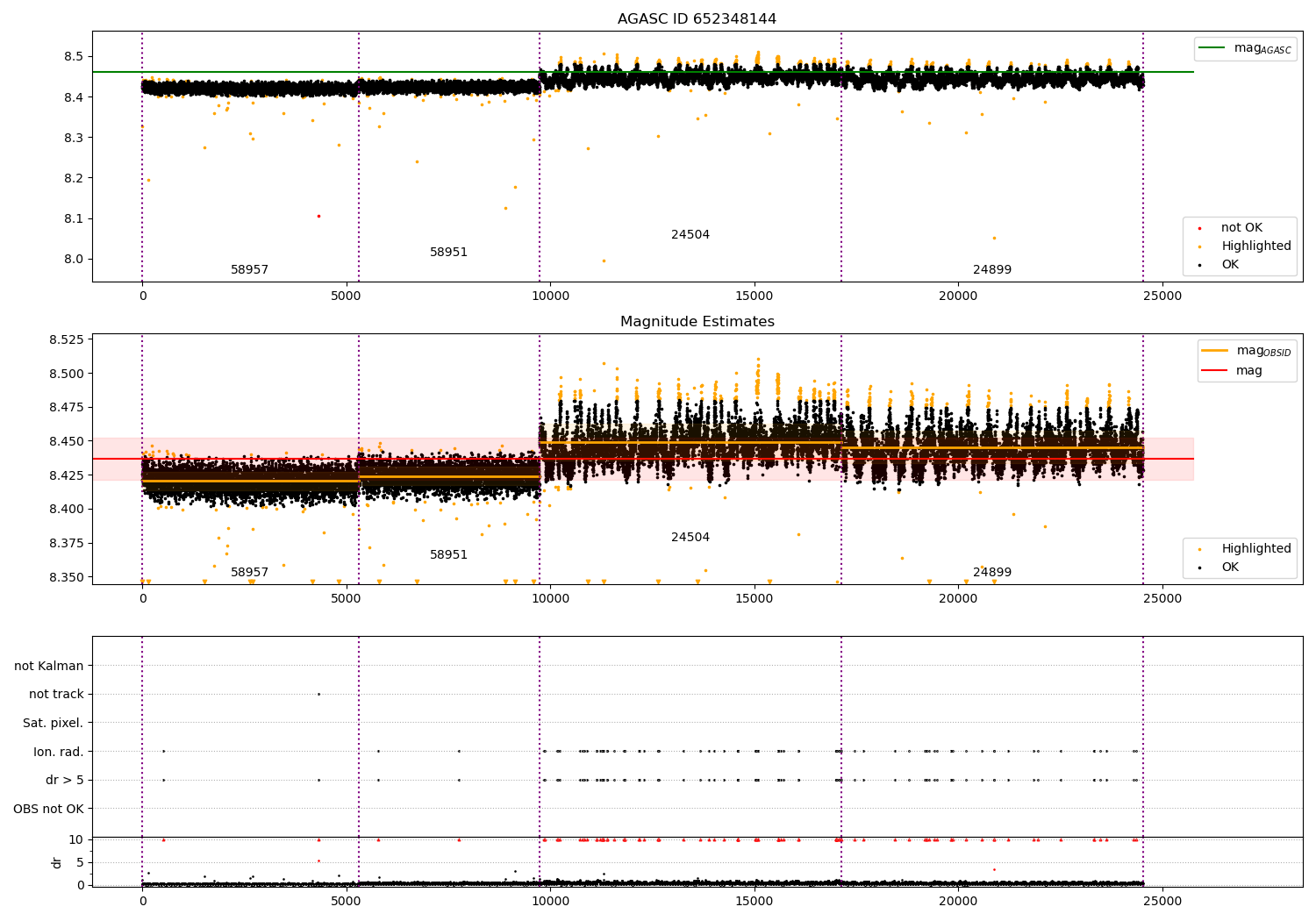Click the 5 tick on the dr axis

click(x=80, y=862)
